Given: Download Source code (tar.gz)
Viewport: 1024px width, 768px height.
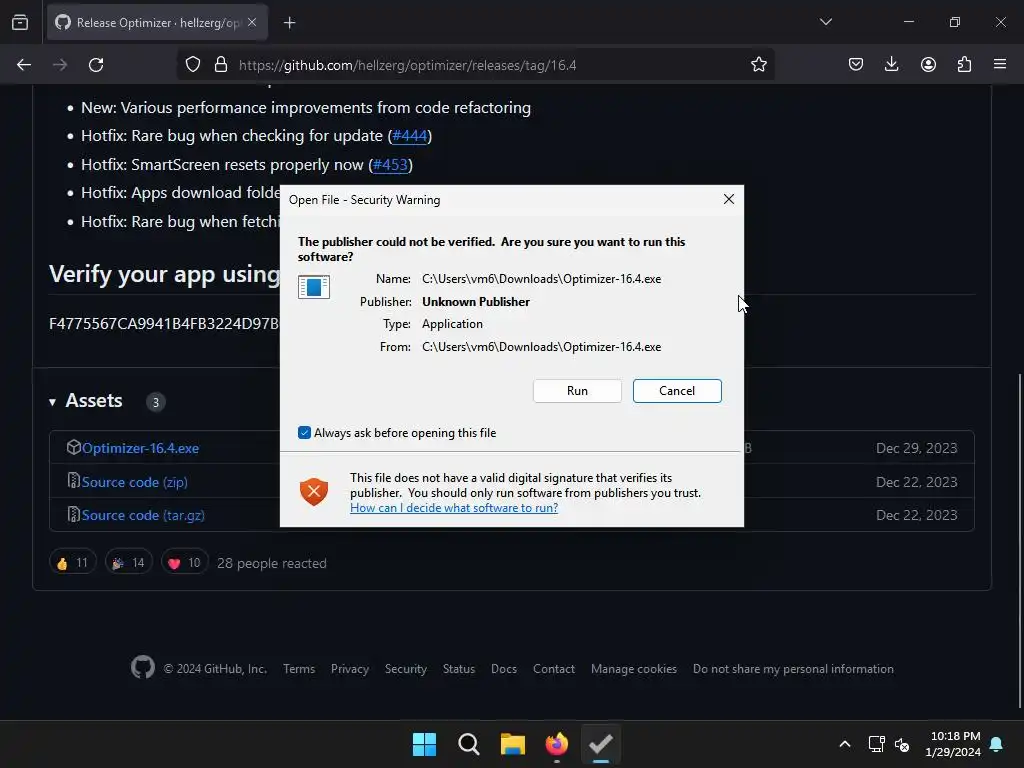Looking at the screenshot, I should pos(143,515).
